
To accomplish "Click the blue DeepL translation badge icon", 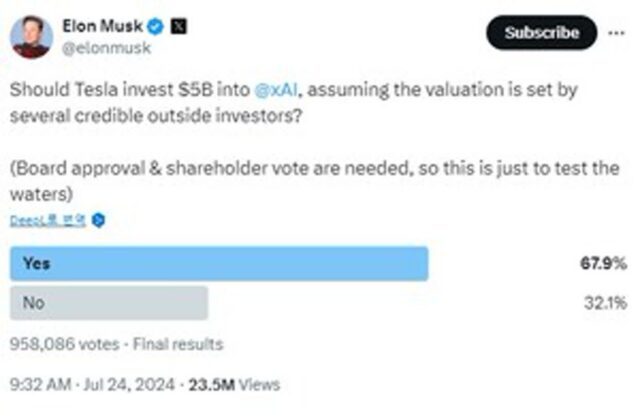I will point(98,220).
